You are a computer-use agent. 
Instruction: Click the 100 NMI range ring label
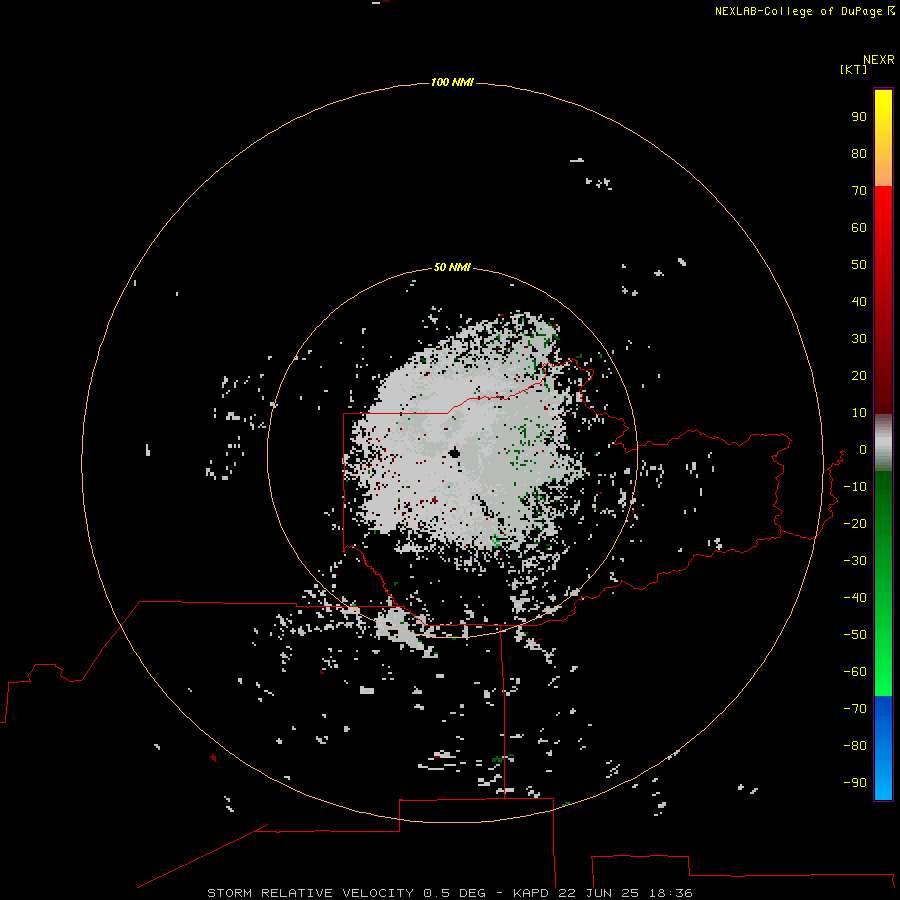pyautogui.click(x=452, y=83)
